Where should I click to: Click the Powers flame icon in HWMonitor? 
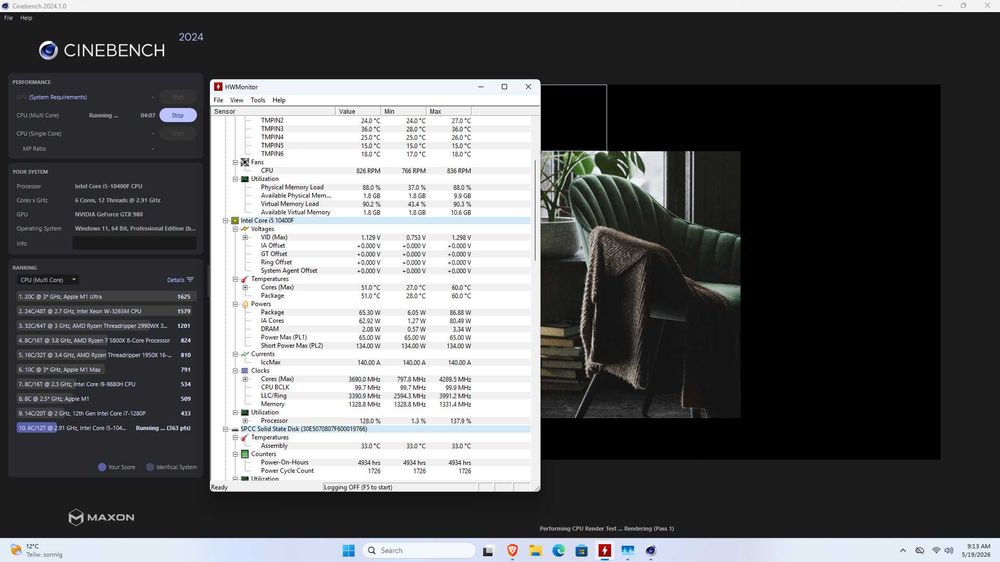244,304
